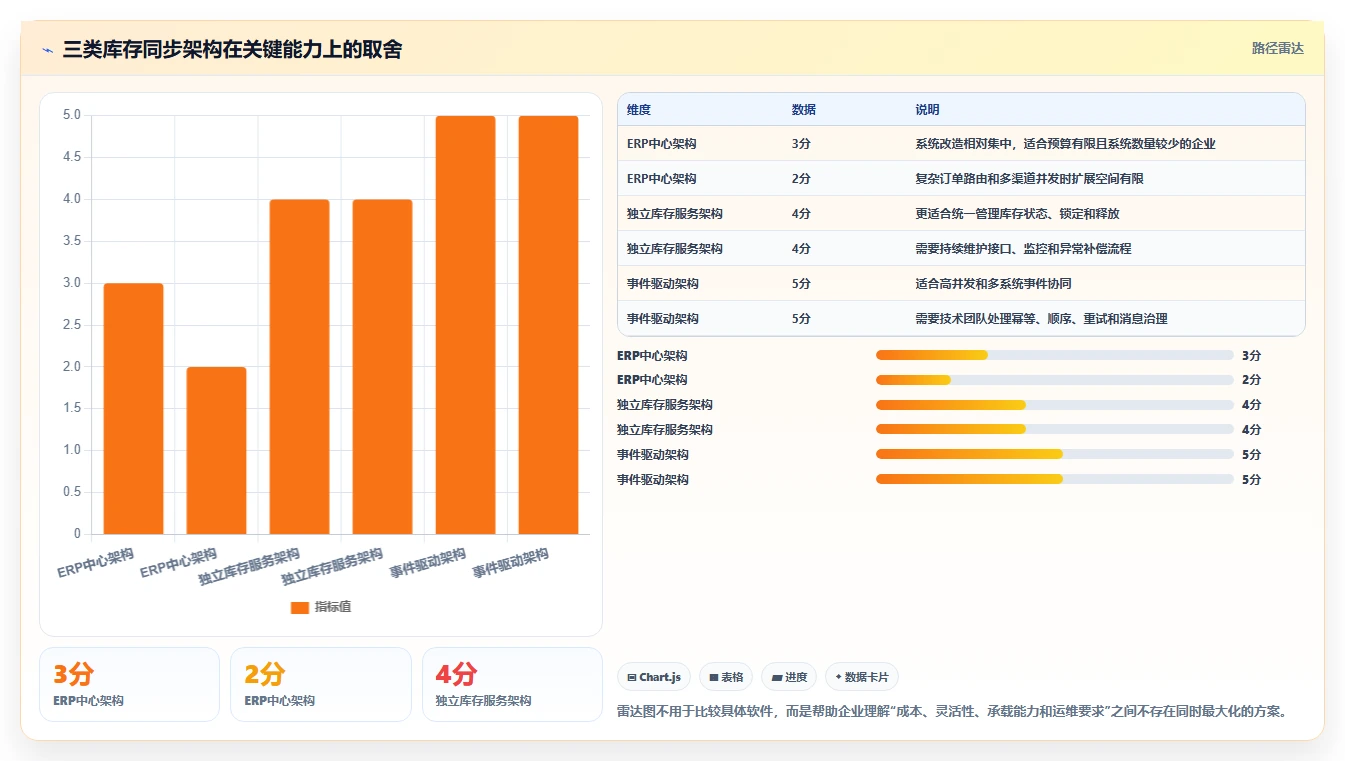The image size is (1345, 761).
Task: Click the 0.5 y-axis label
Action: pos(72,492)
